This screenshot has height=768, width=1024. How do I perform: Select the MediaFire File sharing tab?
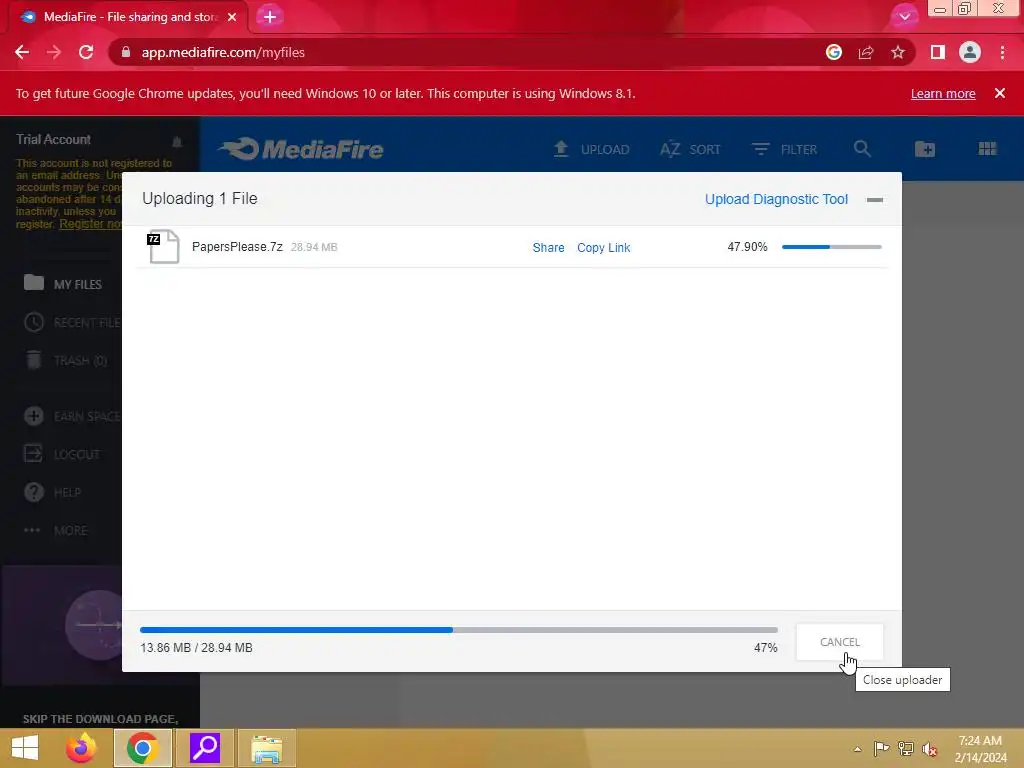(x=129, y=17)
